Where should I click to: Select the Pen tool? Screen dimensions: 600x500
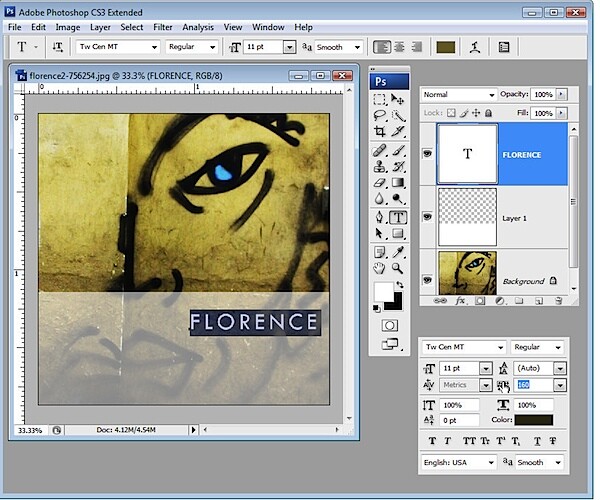[380, 218]
